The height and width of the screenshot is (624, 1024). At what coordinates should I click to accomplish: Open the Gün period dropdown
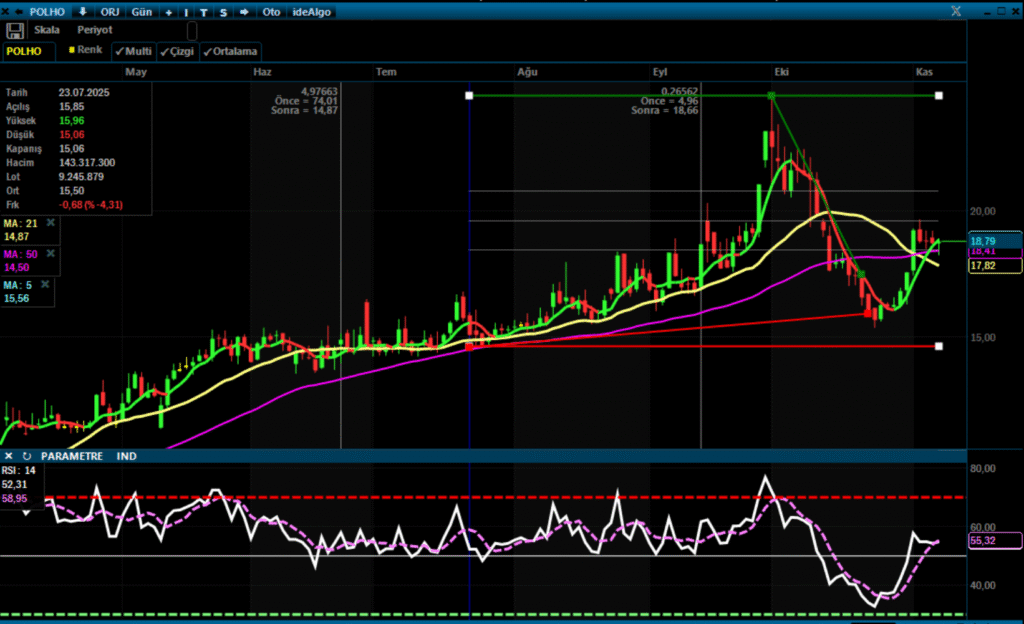(x=140, y=12)
